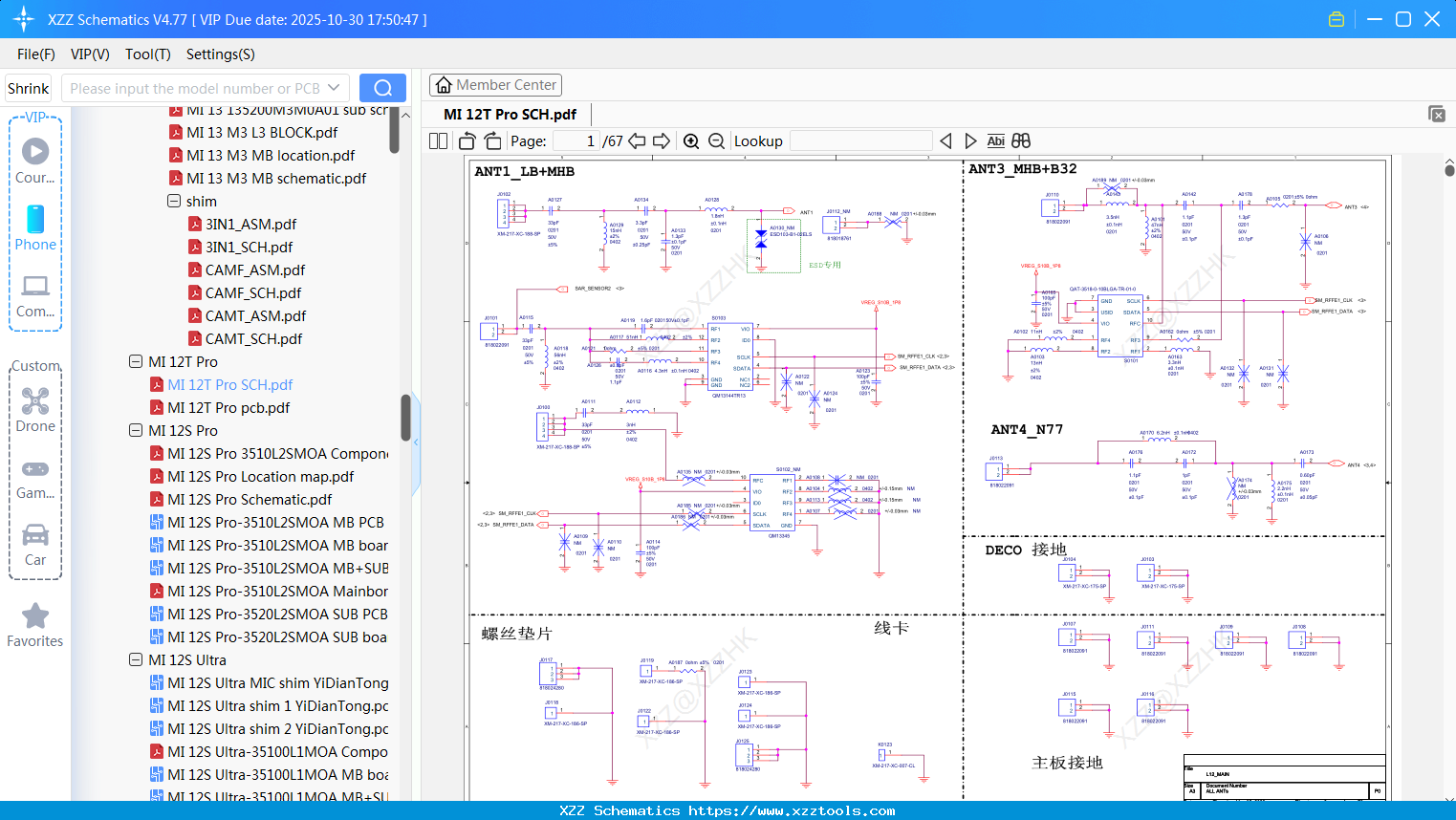Go to next page arrow
The image size is (1456, 820).
click(x=662, y=141)
